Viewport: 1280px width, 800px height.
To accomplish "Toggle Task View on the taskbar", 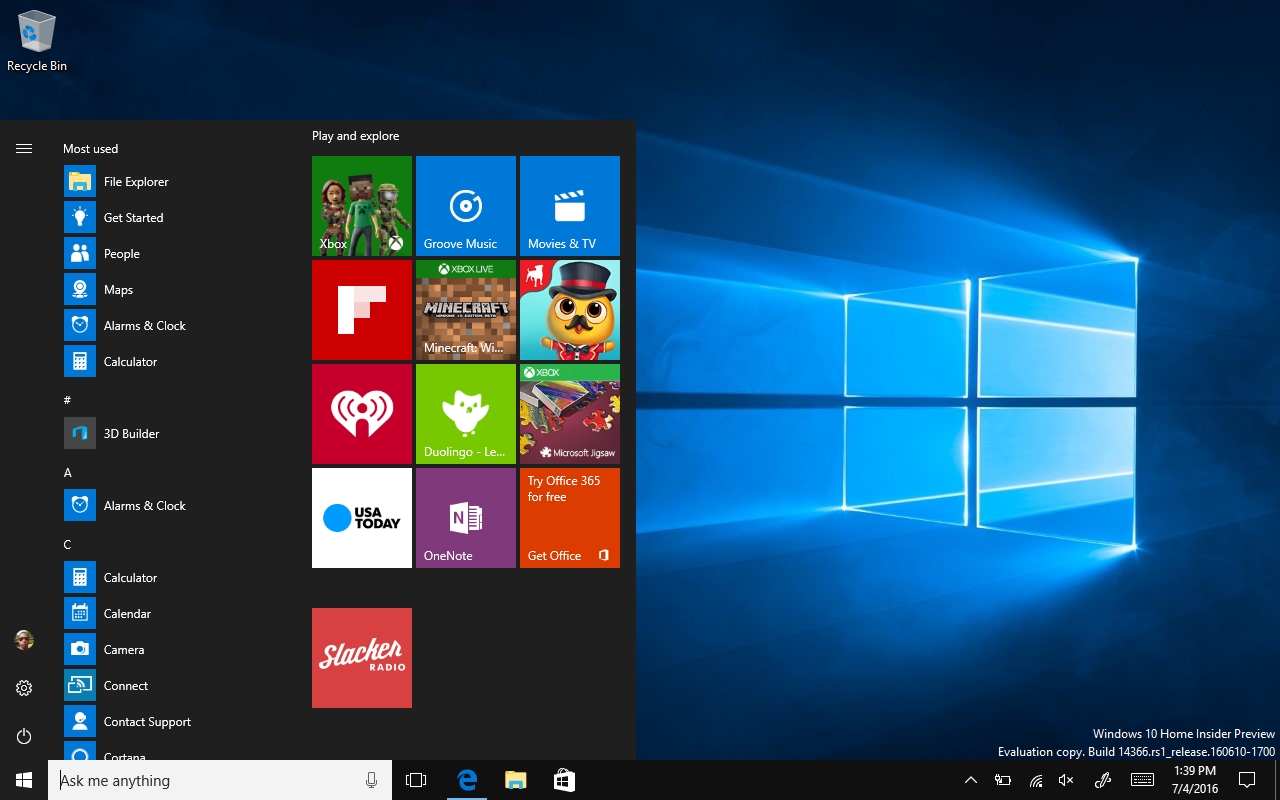I will point(416,780).
